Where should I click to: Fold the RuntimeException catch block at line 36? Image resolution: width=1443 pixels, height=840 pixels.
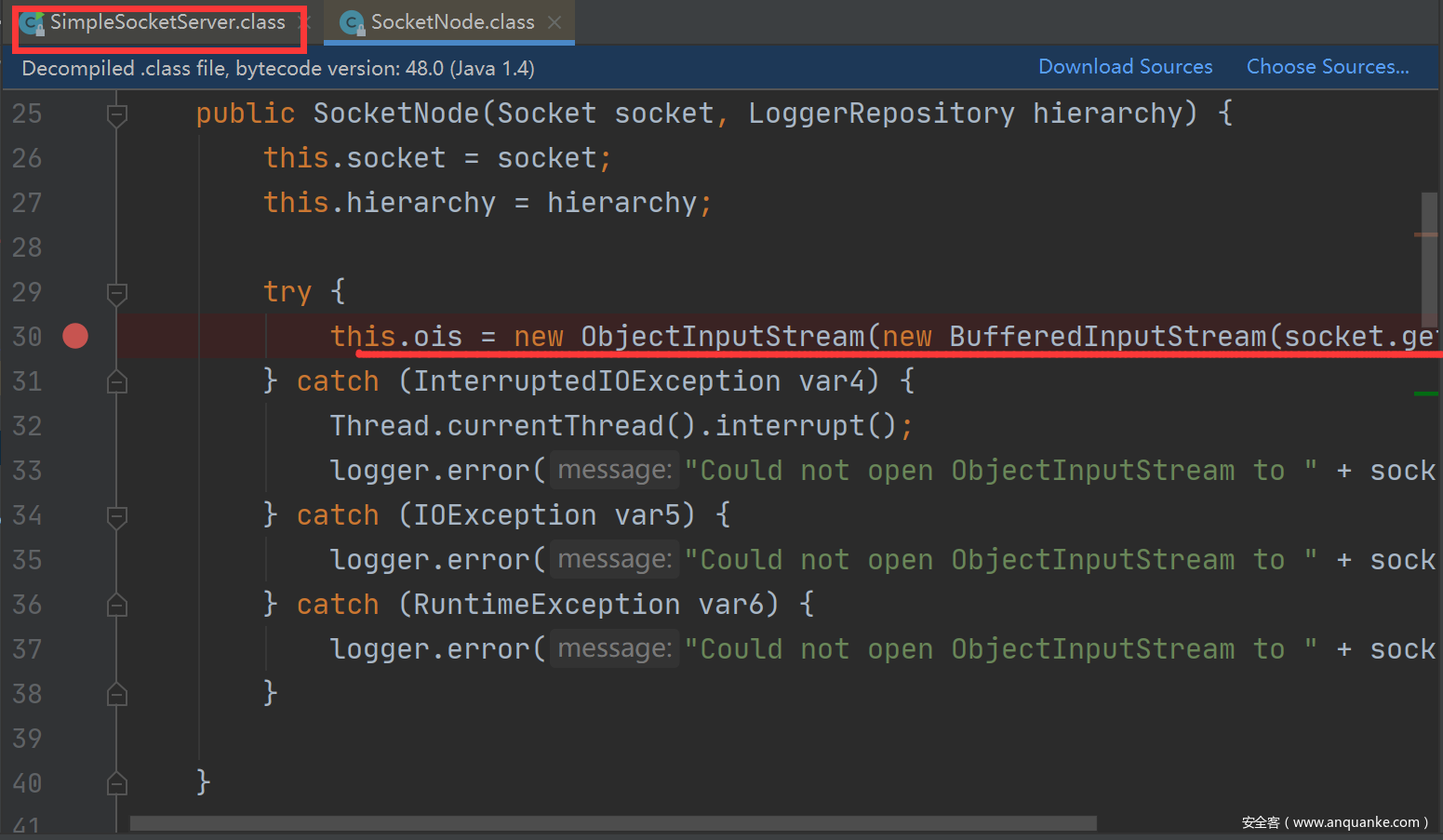click(x=117, y=606)
